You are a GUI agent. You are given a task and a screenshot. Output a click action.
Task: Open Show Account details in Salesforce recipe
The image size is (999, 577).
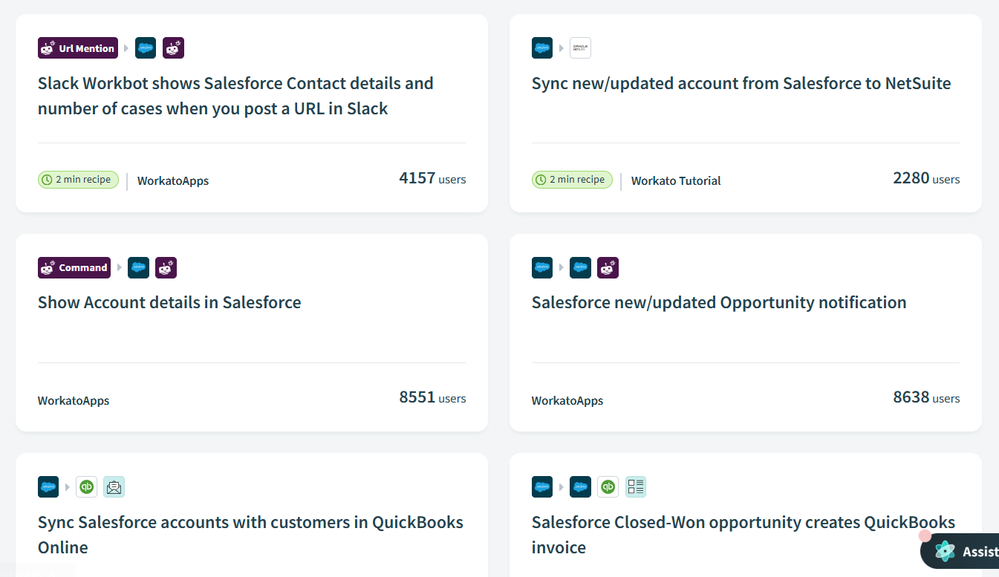point(170,303)
